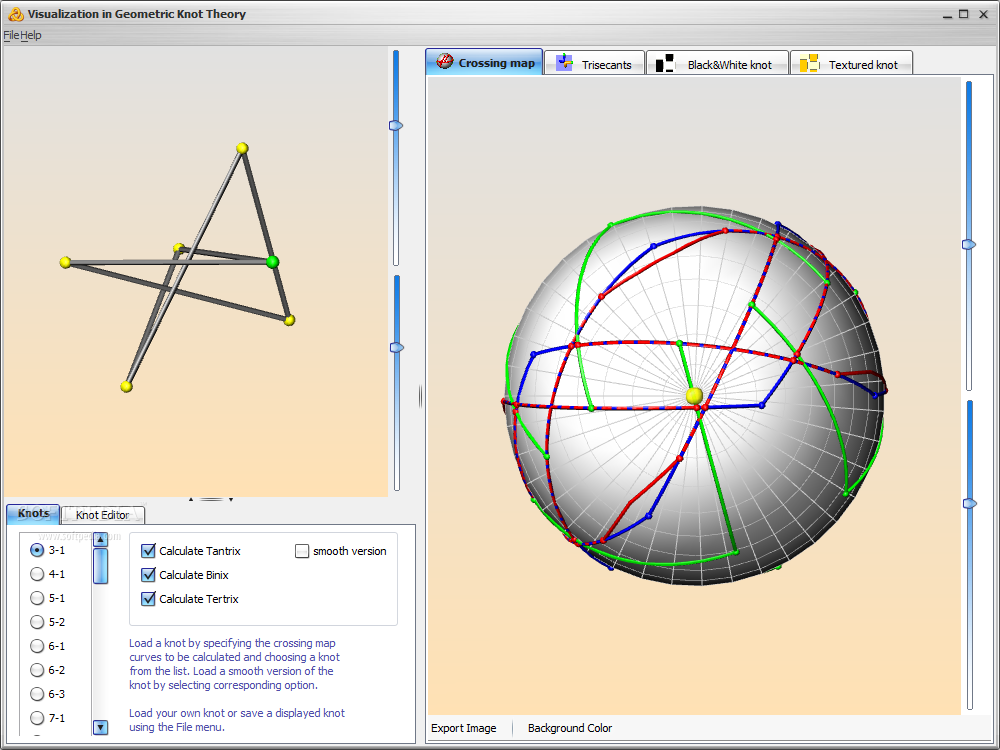The image size is (1000, 750).
Task: Click the Textured knot tab icon
Action: point(809,63)
